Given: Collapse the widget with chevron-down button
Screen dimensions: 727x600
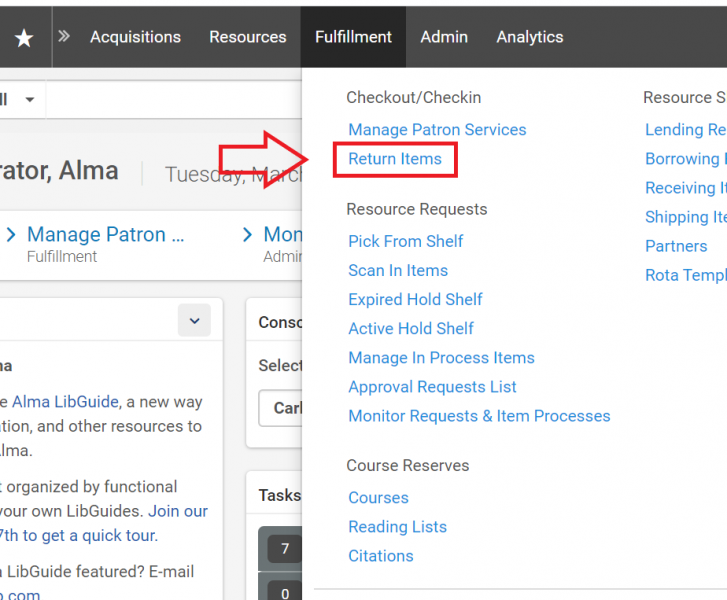Looking at the screenshot, I should pyautogui.click(x=194, y=321).
